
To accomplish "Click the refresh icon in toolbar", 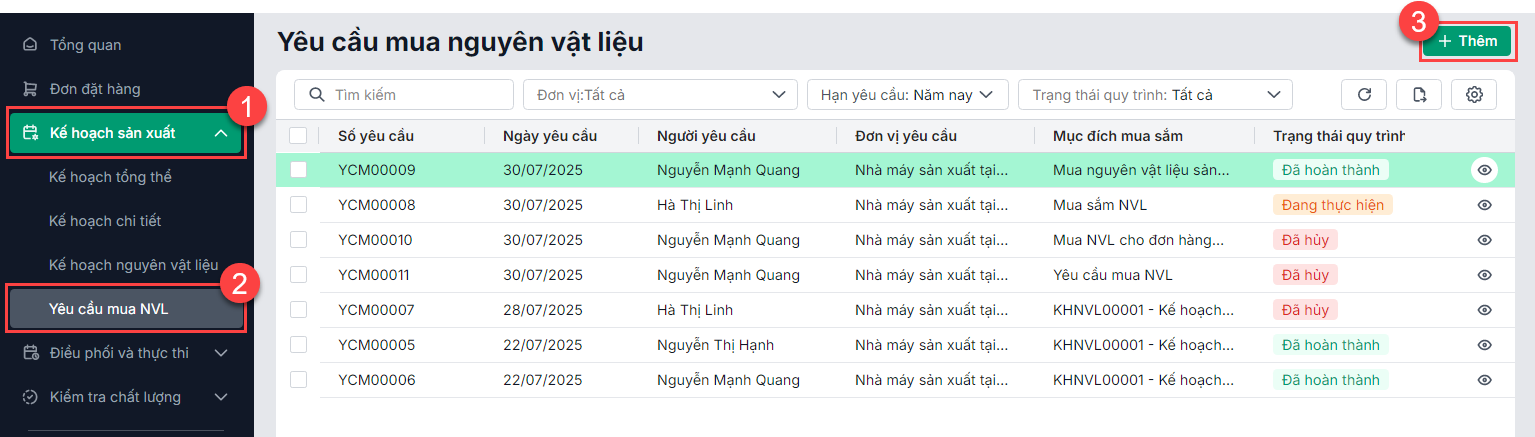I will (x=1364, y=95).
